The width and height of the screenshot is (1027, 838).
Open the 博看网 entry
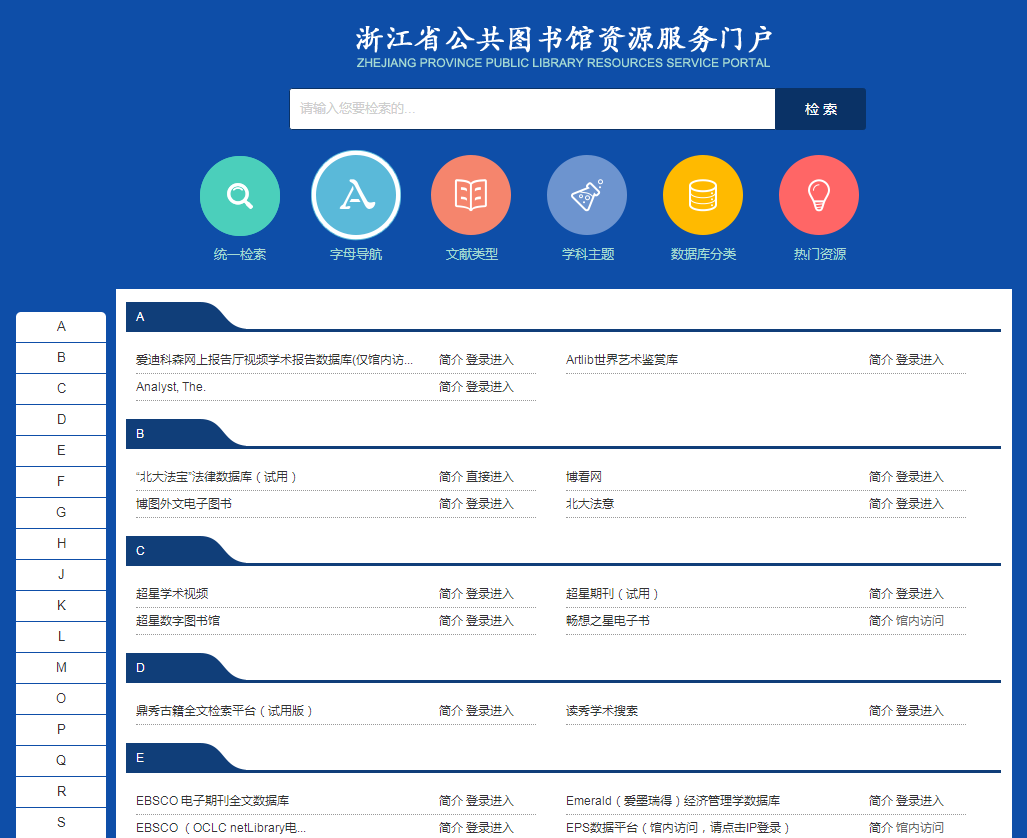click(x=584, y=477)
